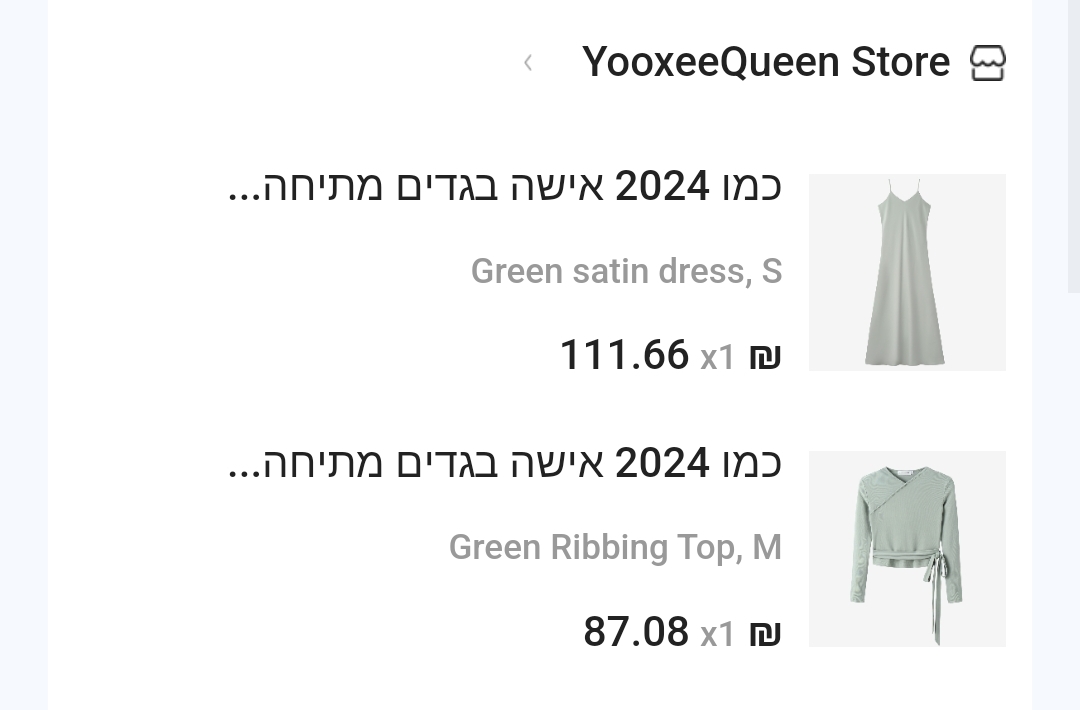This screenshot has height=710, width=1080.
Task: Click the Green satin dress, S variant text
Action: pyautogui.click(x=627, y=271)
